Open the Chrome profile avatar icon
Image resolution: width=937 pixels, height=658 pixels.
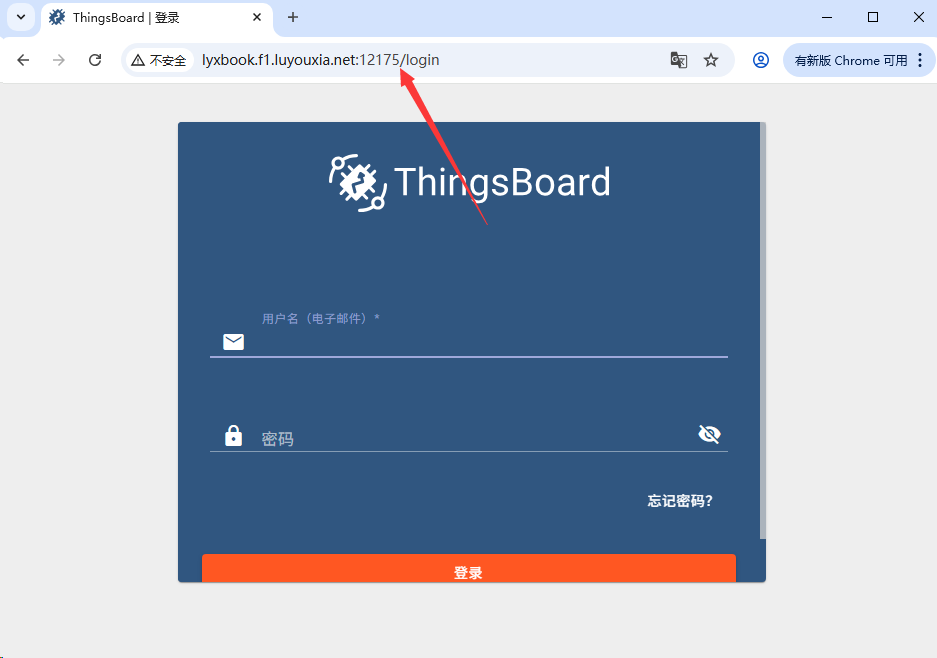[761, 60]
